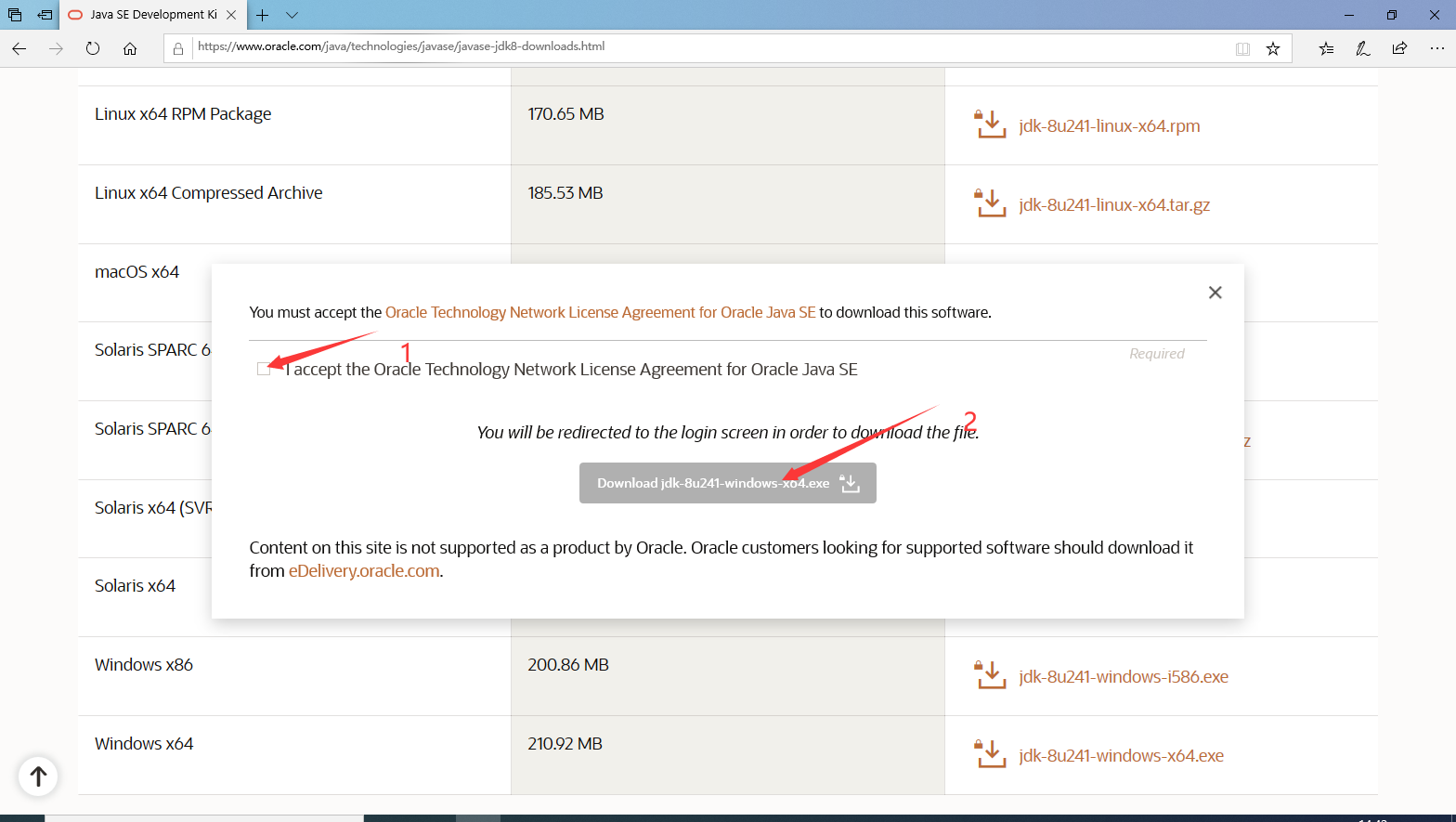Close the license agreement dialog
The height and width of the screenshot is (822, 1456).
tap(1215, 293)
